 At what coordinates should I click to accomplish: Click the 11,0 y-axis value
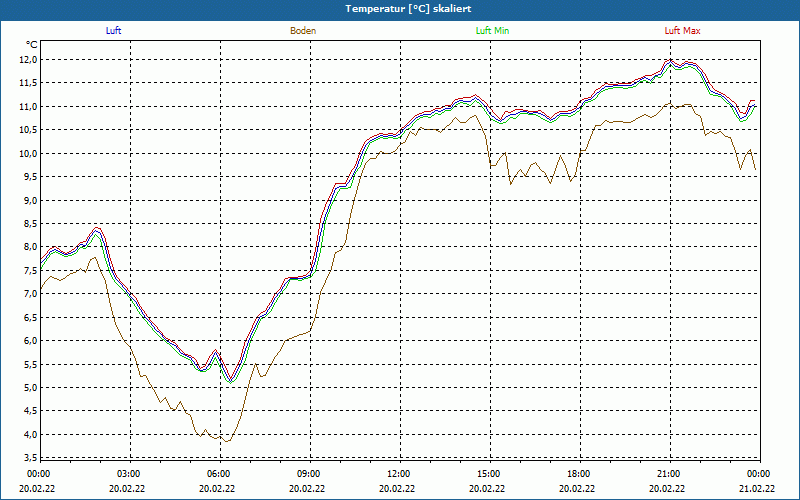[x=29, y=107]
